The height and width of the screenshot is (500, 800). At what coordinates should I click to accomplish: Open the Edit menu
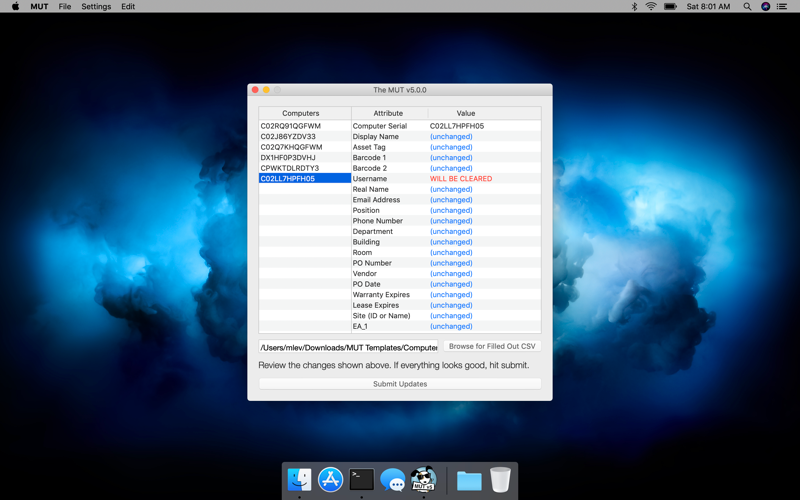tap(128, 6)
